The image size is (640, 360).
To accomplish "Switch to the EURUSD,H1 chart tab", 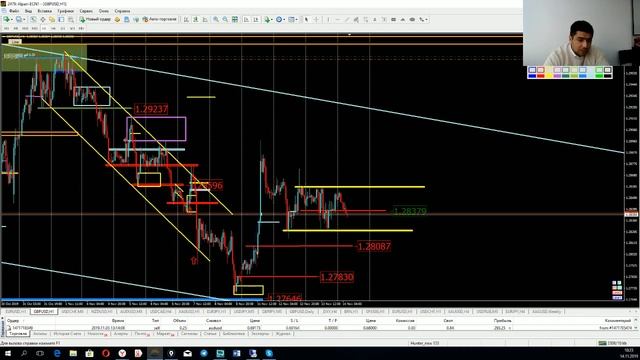I will pos(15,311).
